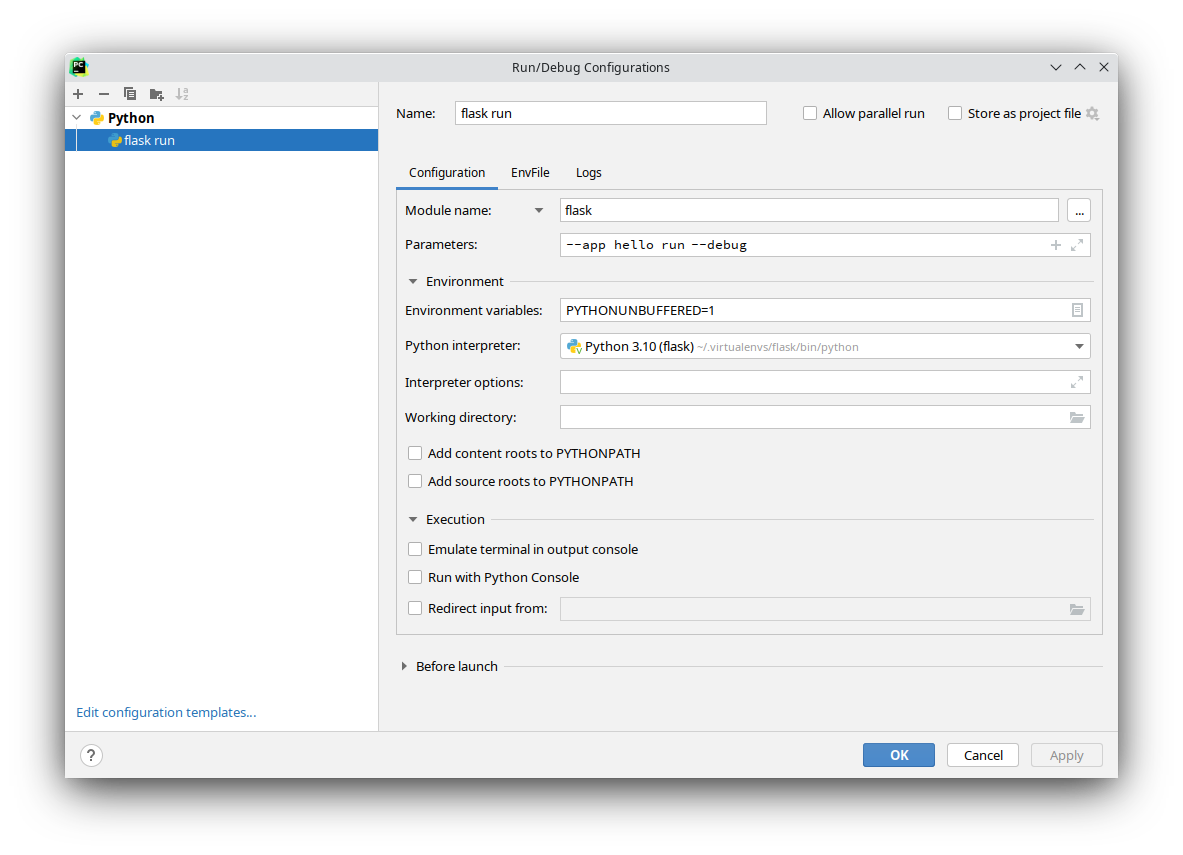
Task: Expand the Parameters field editor
Action: pyautogui.click(x=1077, y=245)
